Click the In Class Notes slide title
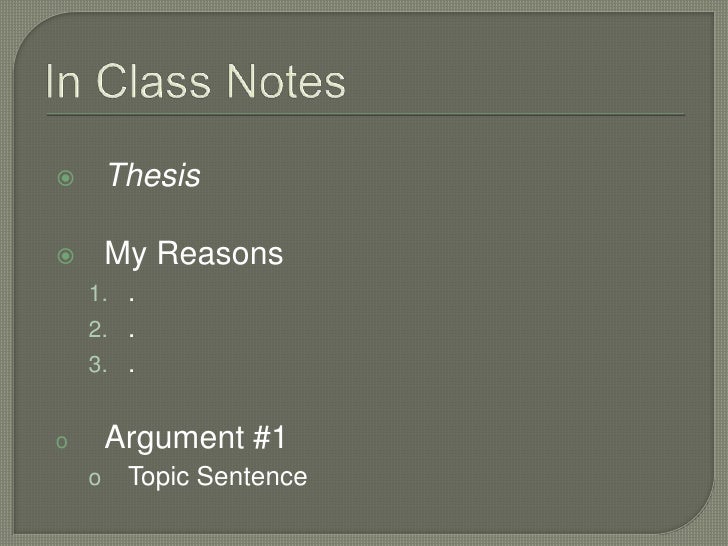Image resolution: width=728 pixels, height=546 pixels. [x=196, y=83]
